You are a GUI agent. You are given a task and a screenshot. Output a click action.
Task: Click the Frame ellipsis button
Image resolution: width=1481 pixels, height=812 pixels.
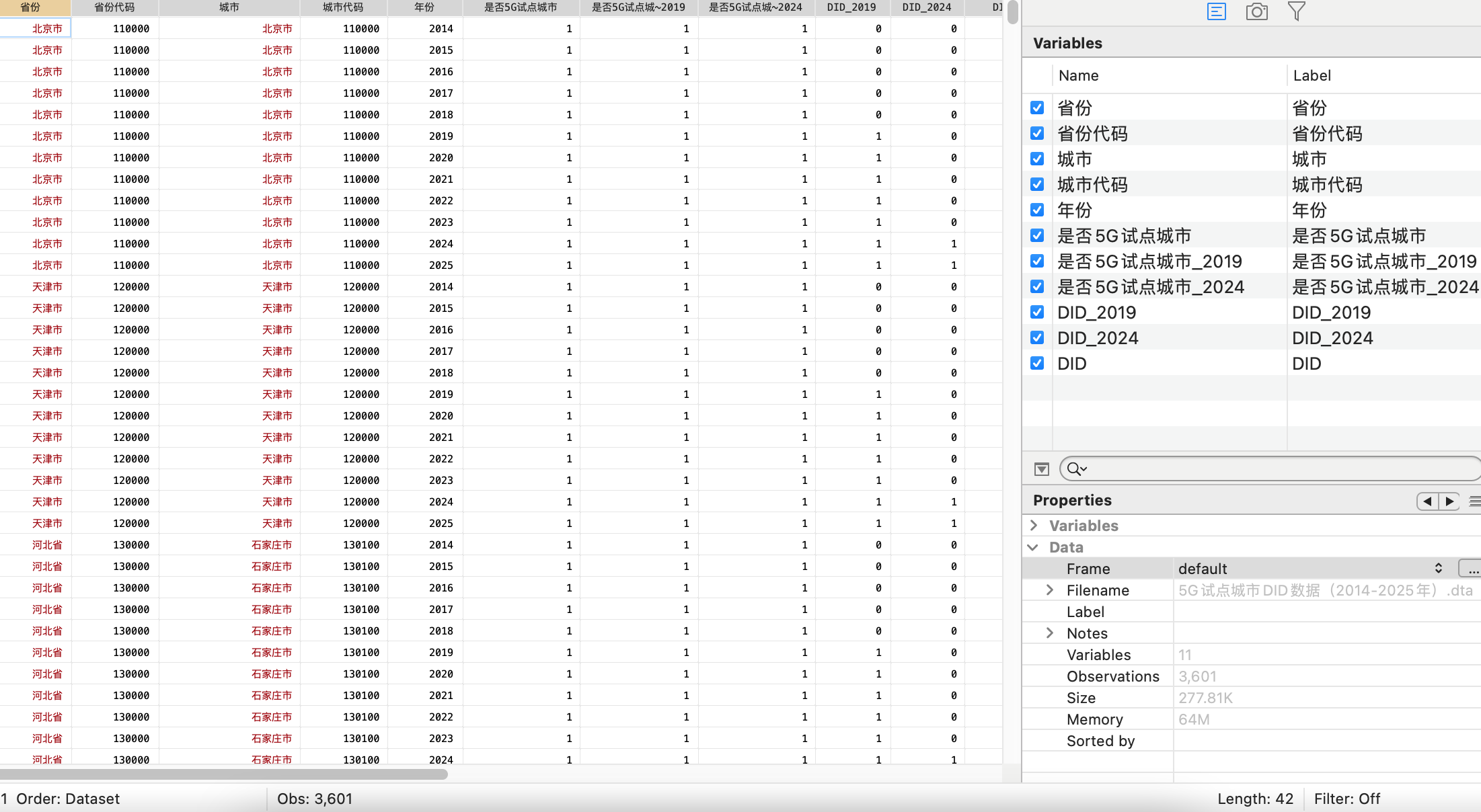1471,569
